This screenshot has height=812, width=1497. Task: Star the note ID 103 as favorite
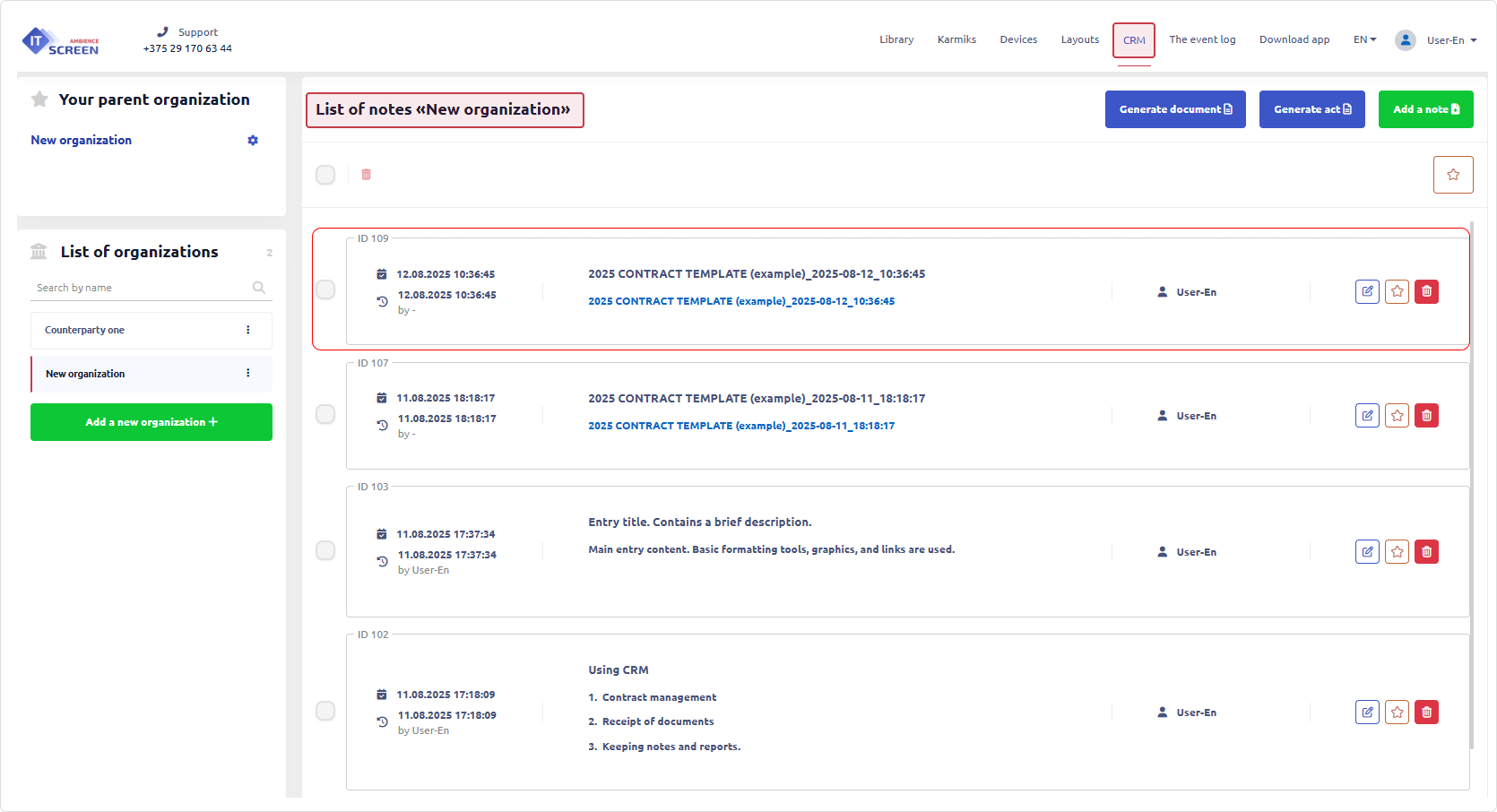(1397, 552)
